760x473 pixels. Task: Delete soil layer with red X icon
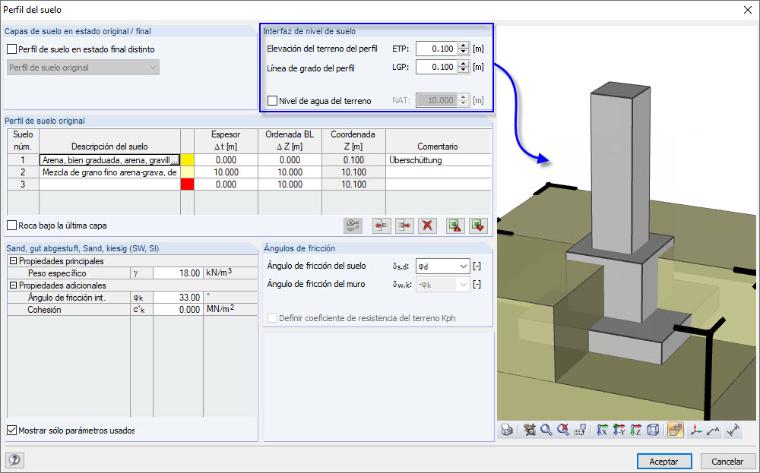pyautogui.click(x=427, y=225)
